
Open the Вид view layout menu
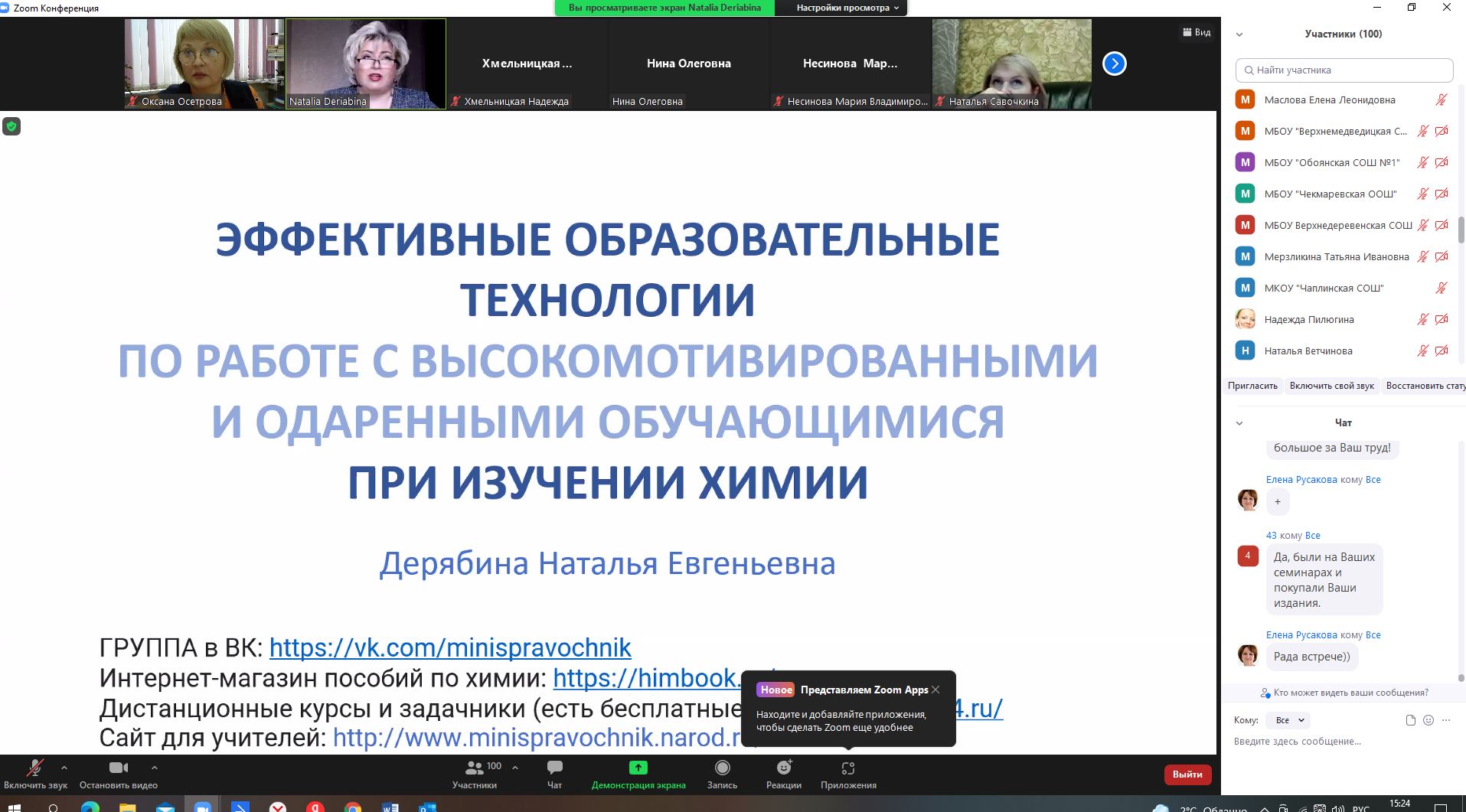pyautogui.click(x=1197, y=32)
